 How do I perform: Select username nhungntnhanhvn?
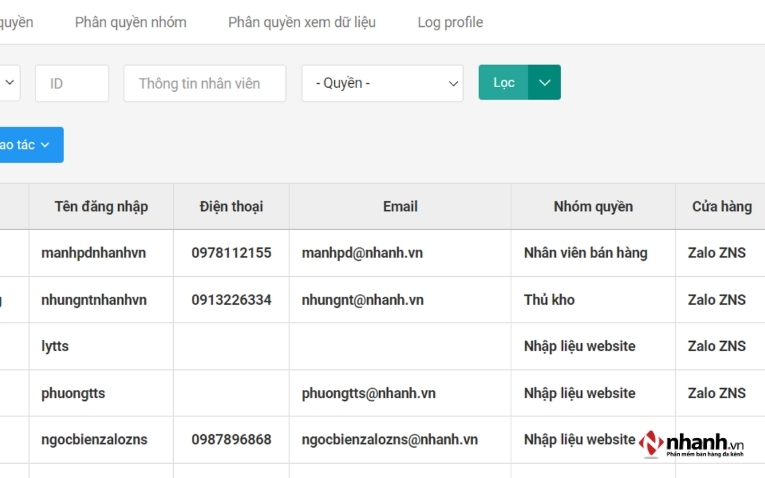(94, 299)
